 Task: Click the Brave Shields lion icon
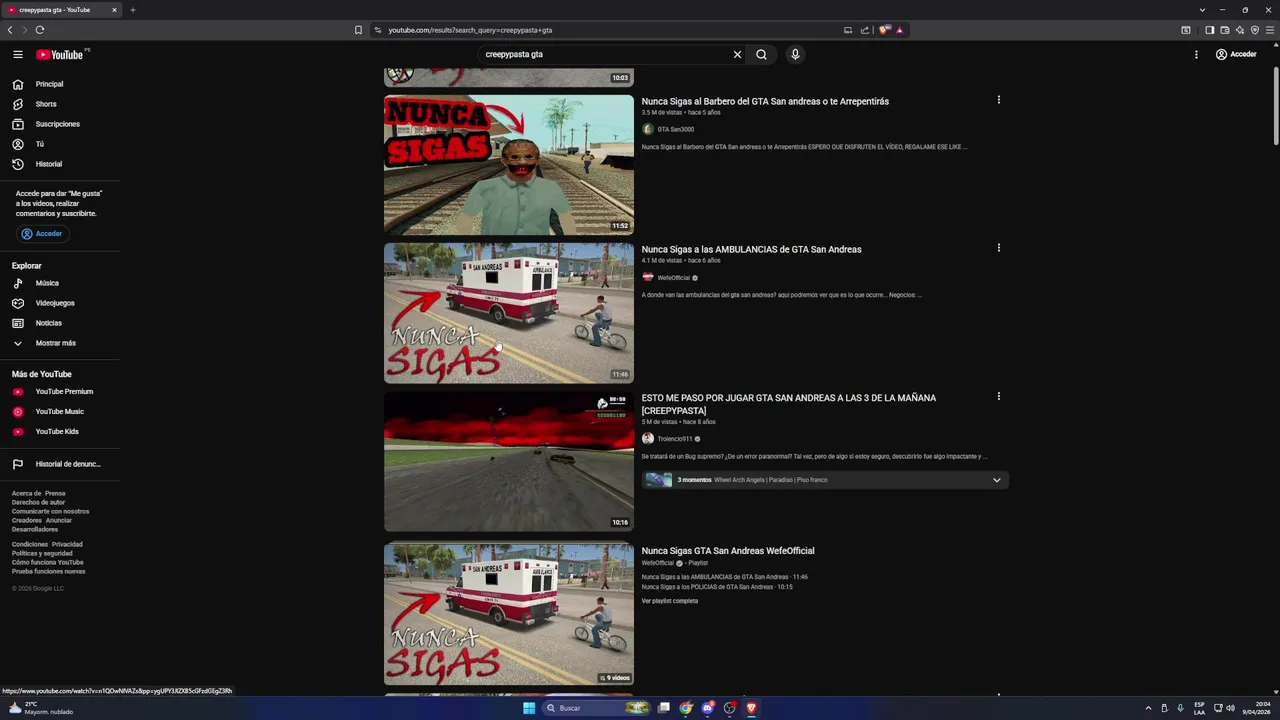click(883, 30)
